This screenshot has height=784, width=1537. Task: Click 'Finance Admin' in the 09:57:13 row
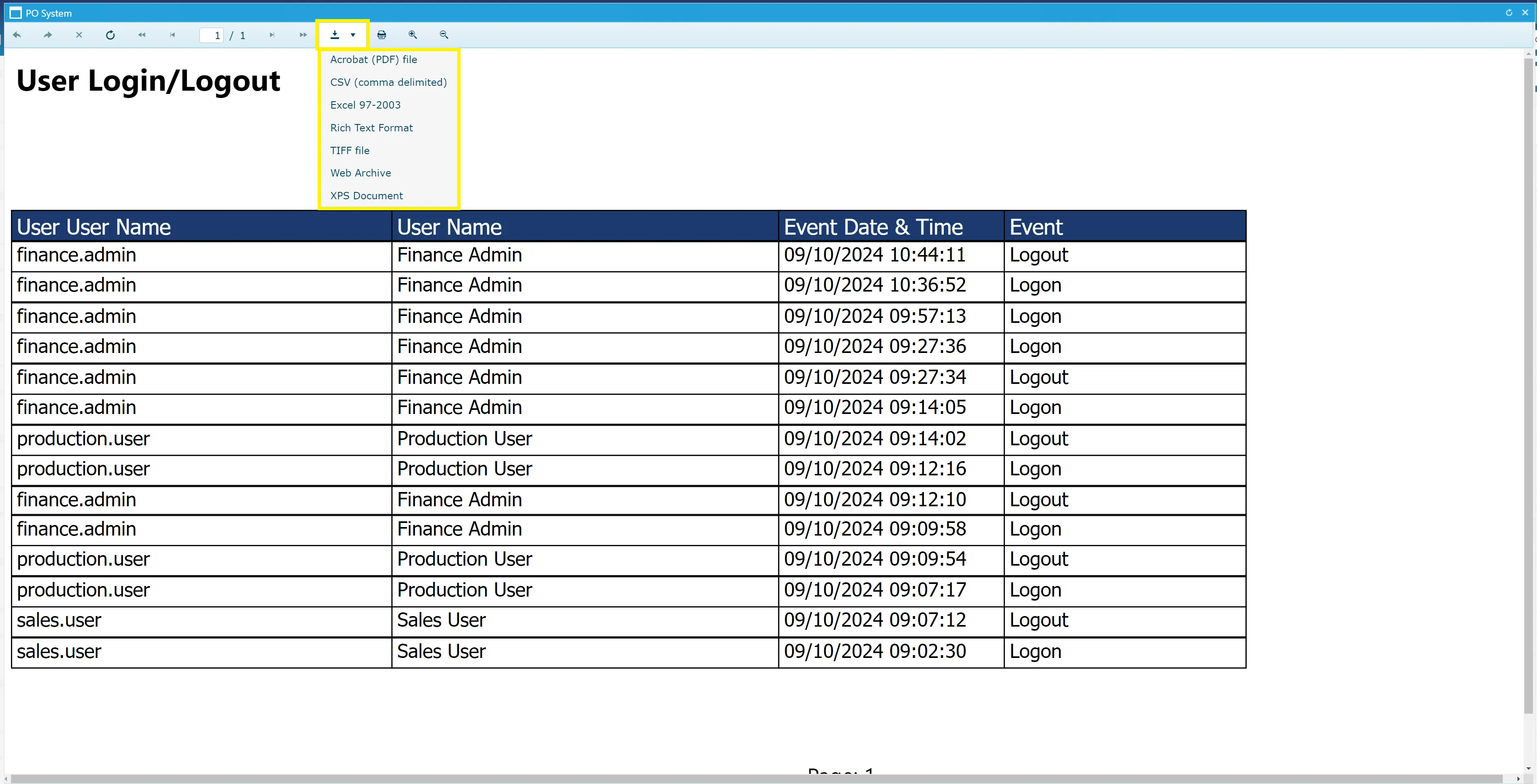(x=459, y=316)
